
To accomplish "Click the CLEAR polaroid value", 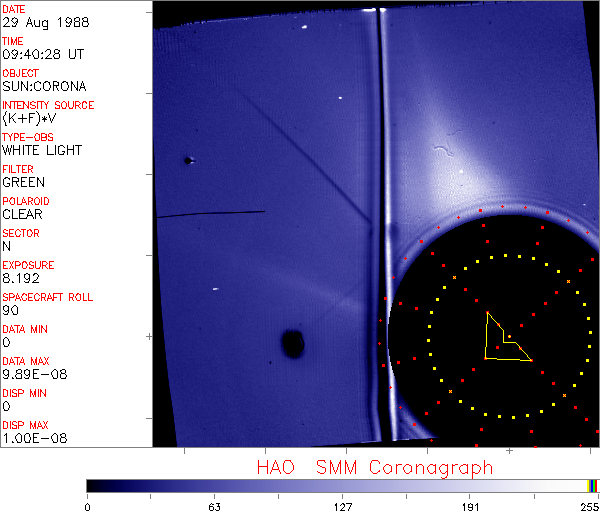I will tap(23, 214).
